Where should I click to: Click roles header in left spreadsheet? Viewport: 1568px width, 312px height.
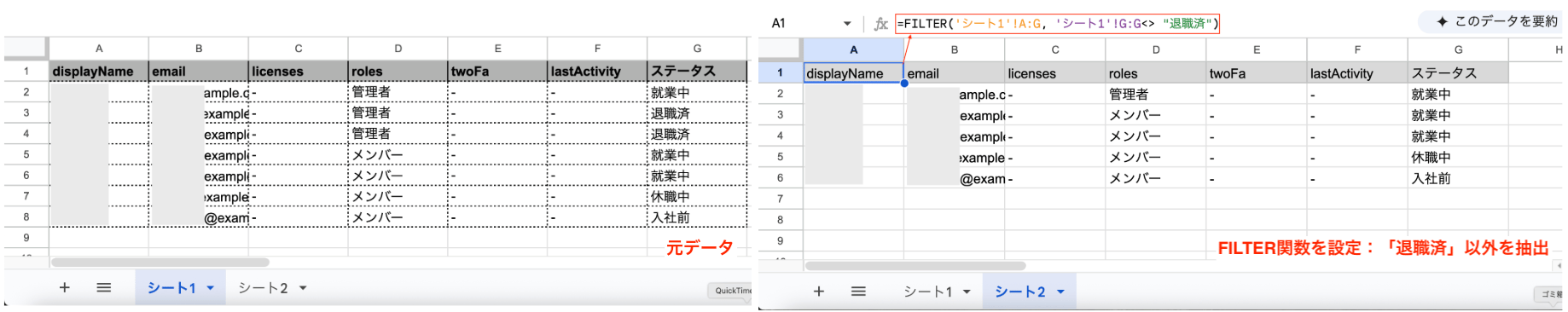click(398, 72)
